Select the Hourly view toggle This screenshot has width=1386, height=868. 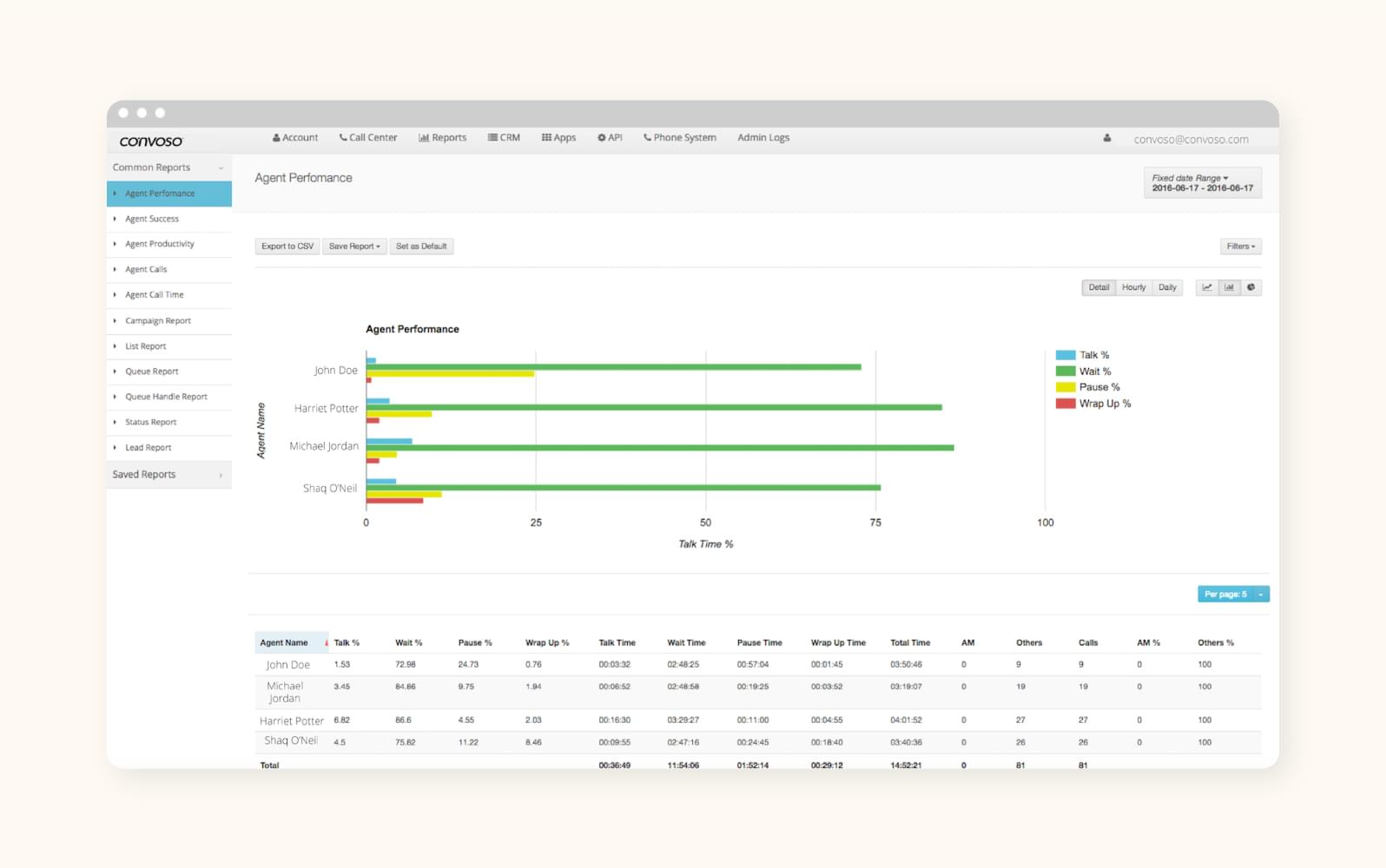[x=1133, y=287]
